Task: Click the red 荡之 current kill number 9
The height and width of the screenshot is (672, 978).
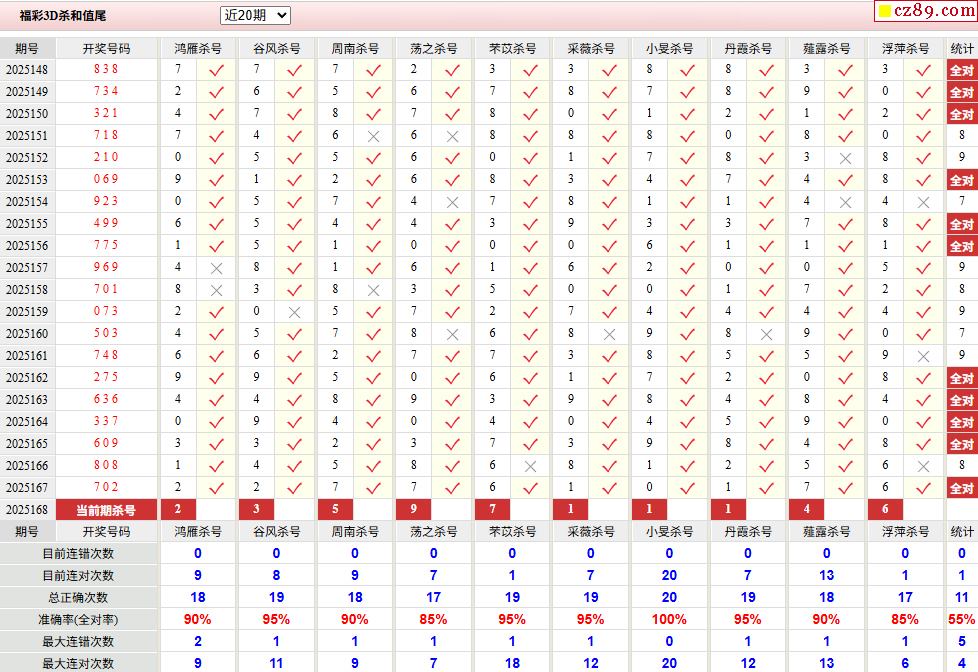Action: pos(414,509)
